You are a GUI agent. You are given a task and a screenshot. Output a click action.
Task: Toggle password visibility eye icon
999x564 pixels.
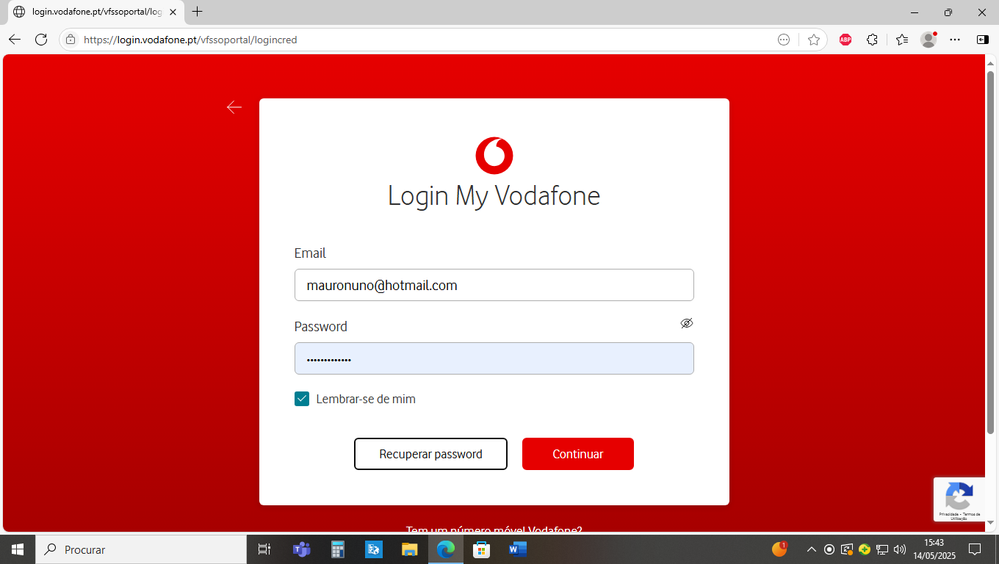[x=686, y=323]
